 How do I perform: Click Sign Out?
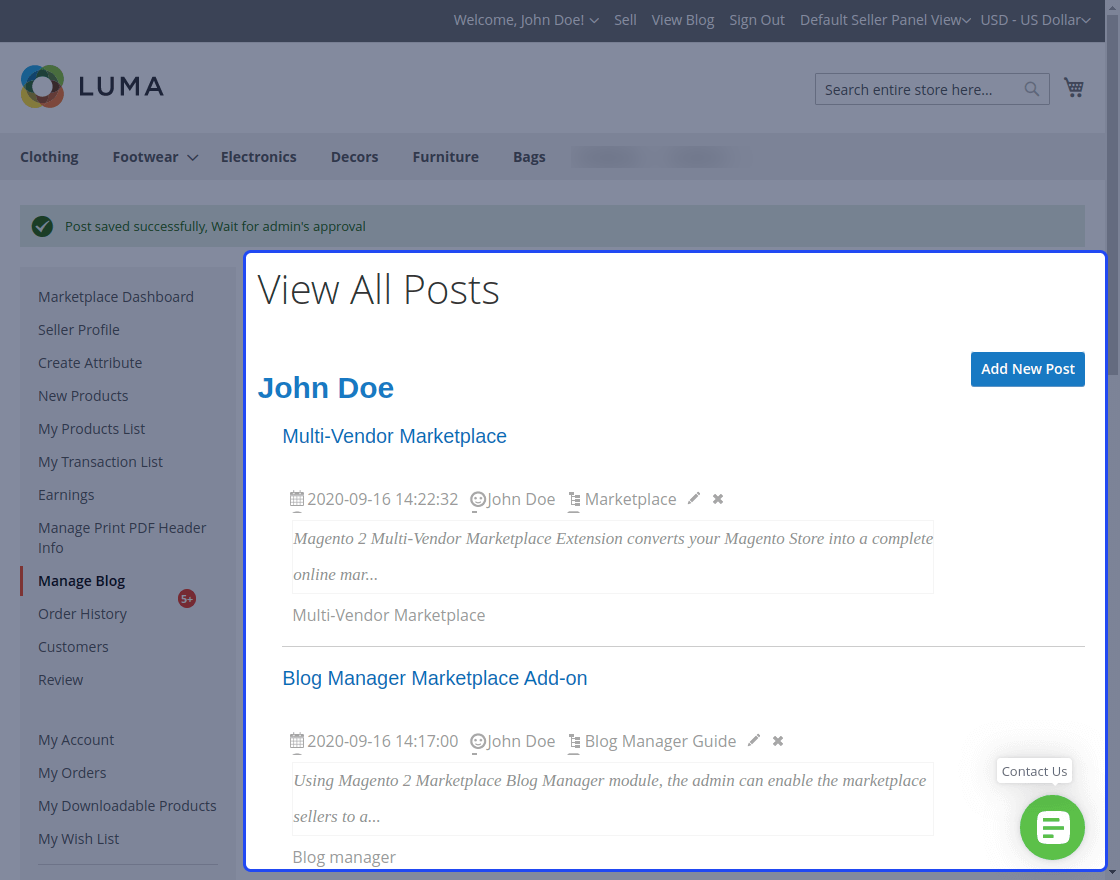757,20
